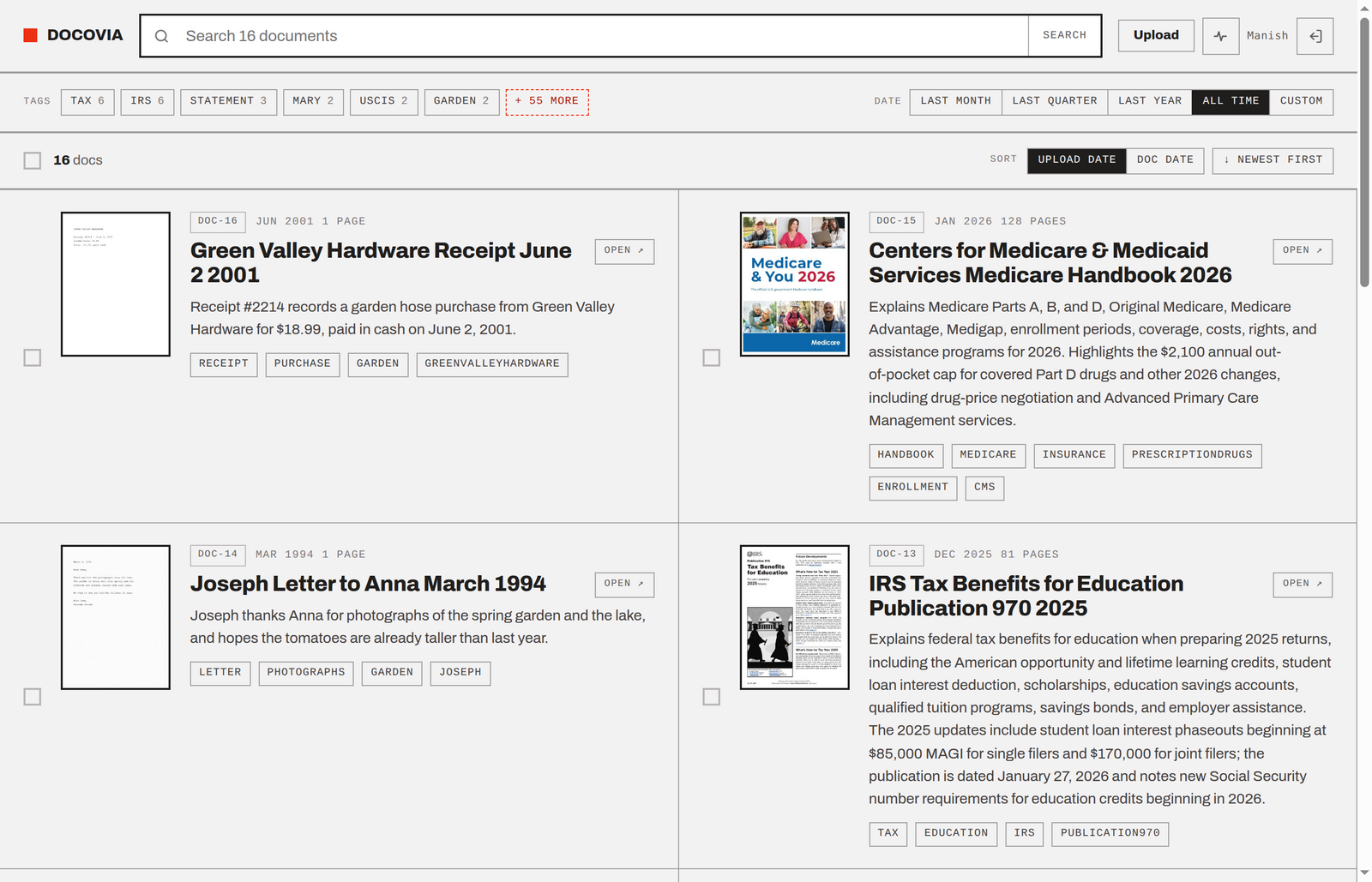This screenshot has width=1372, height=882.
Task: Expand the '+ 55 MORE' tags
Action: click(547, 102)
